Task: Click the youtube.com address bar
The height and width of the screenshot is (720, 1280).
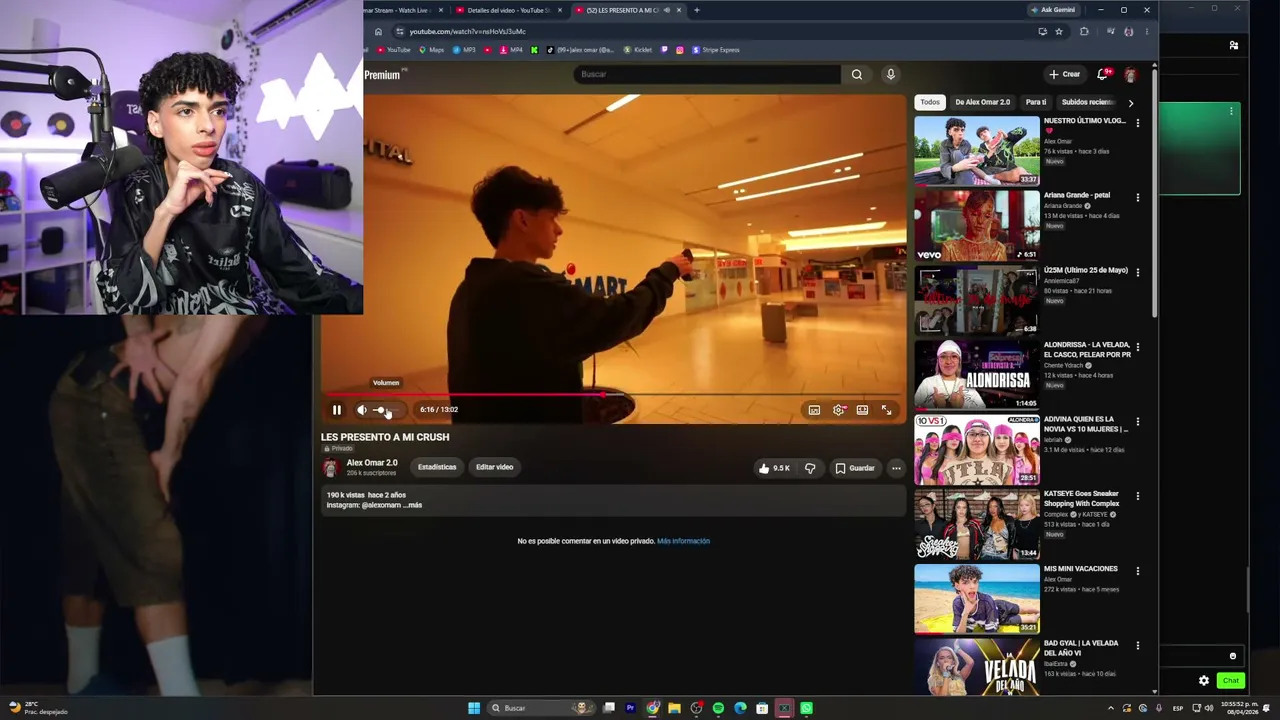Action: coord(715,31)
